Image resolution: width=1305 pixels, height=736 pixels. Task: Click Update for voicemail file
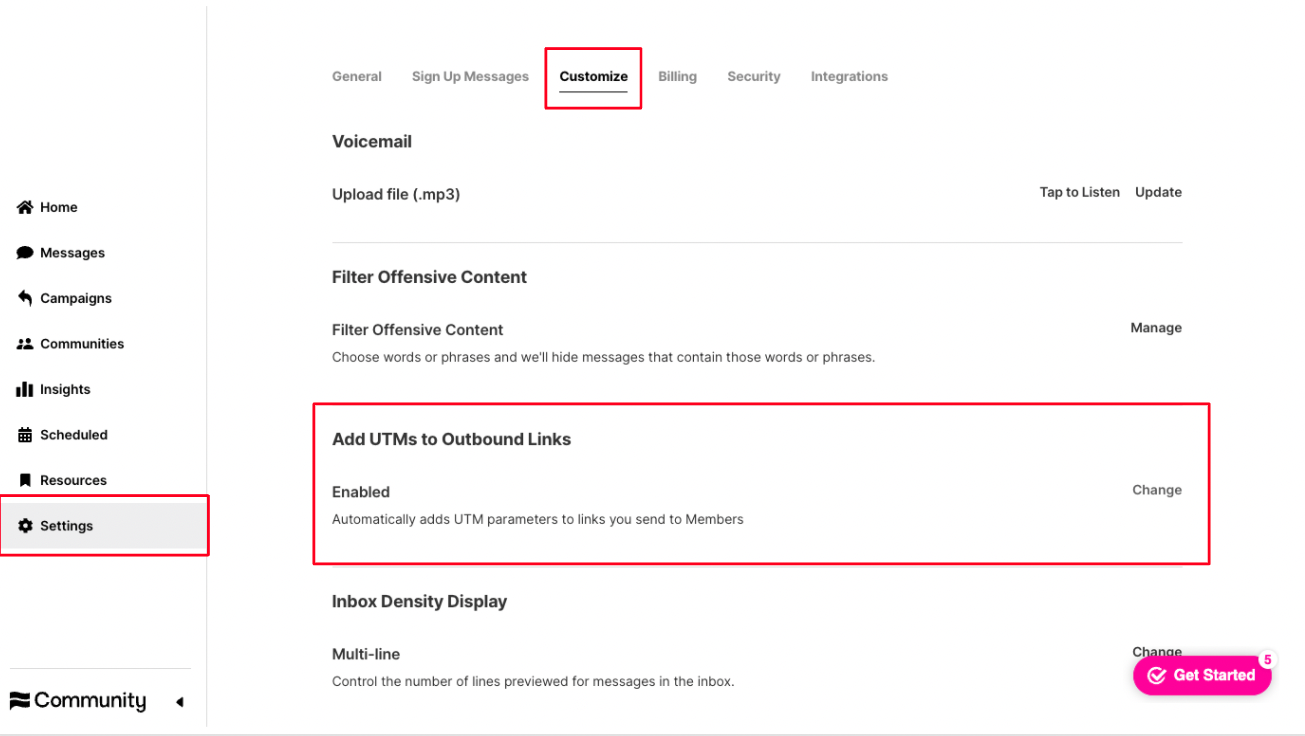pyautogui.click(x=1158, y=192)
